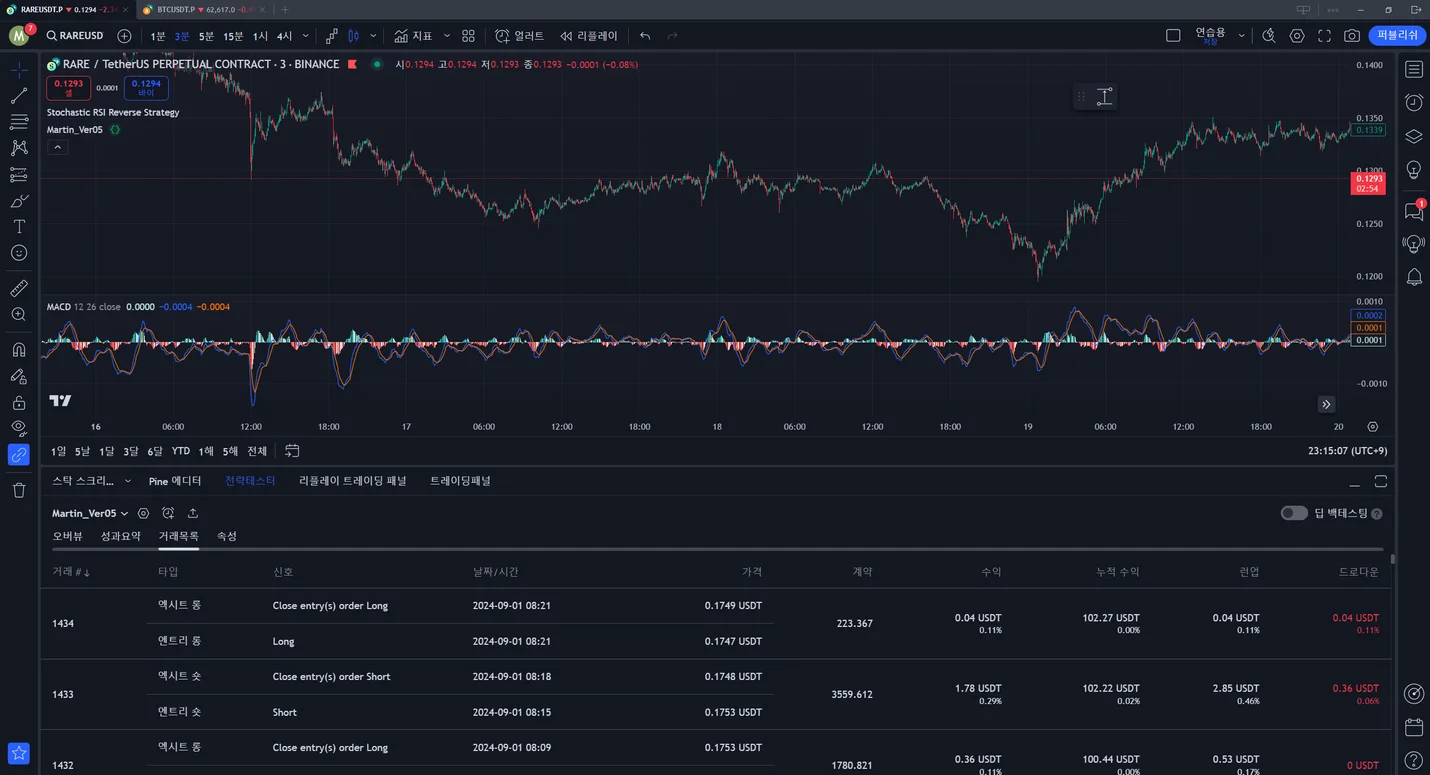This screenshot has width=1430, height=775.
Task: Switch to the 오버뷰 sub-tab
Action: 68,536
